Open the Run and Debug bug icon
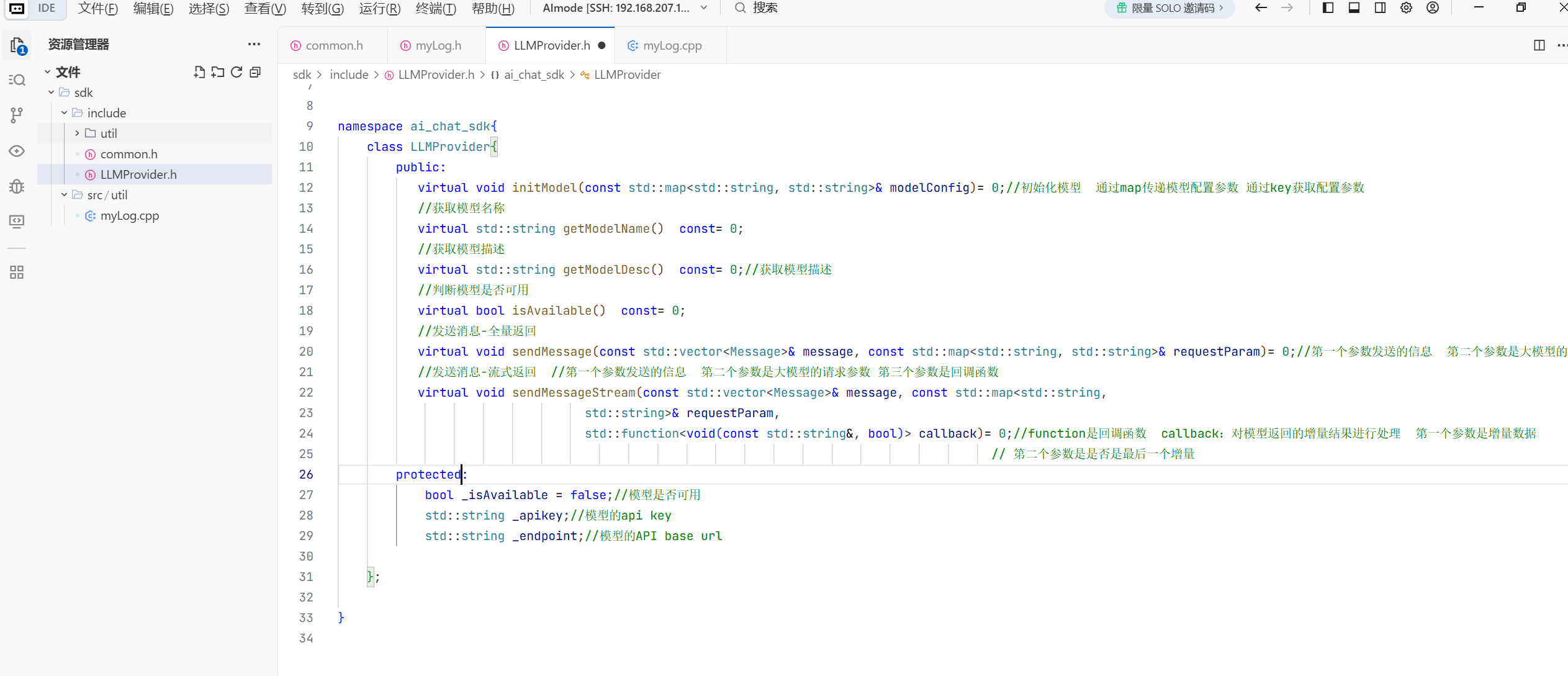 17,186
